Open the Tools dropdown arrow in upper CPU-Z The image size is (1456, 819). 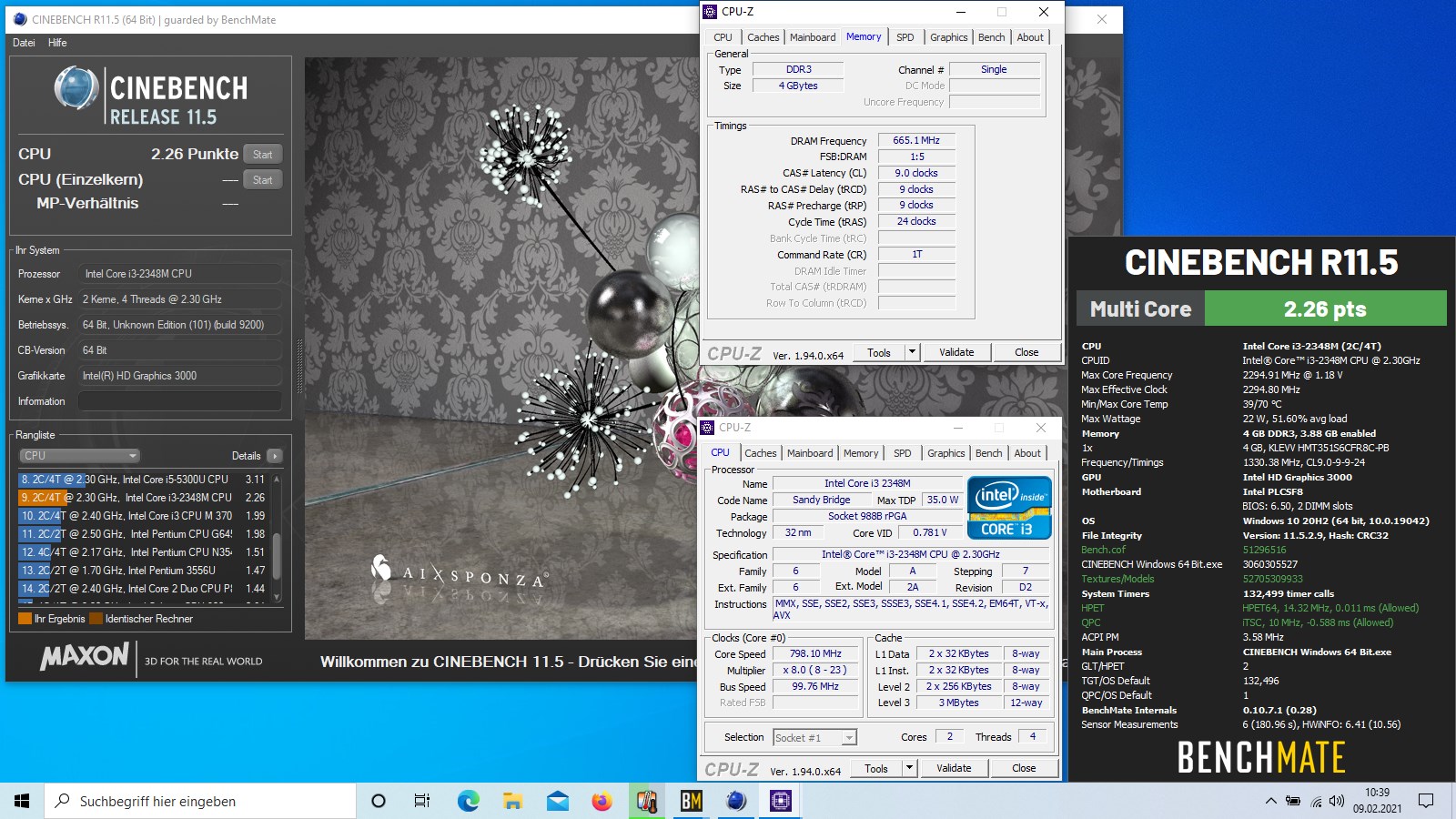[912, 352]
